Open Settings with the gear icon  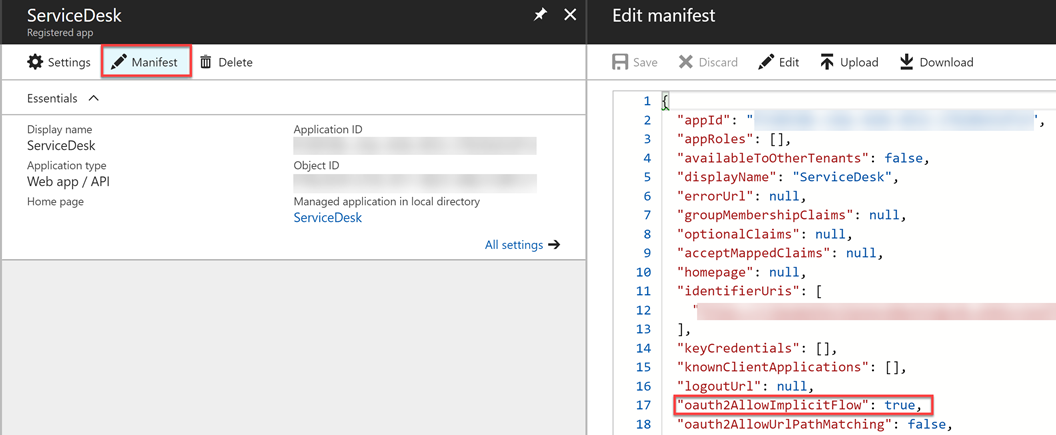(x=34, y=62)
